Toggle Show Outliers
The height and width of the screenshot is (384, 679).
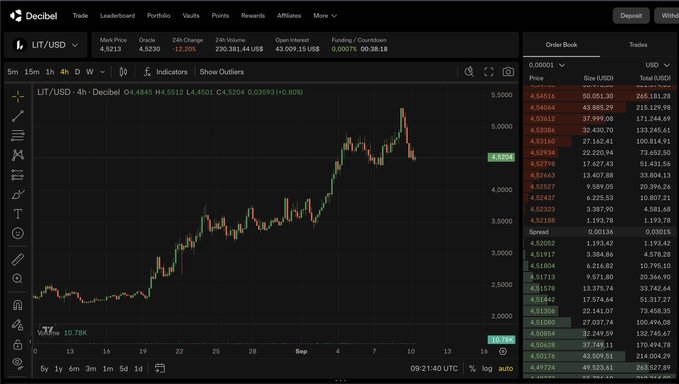point(222,72)
